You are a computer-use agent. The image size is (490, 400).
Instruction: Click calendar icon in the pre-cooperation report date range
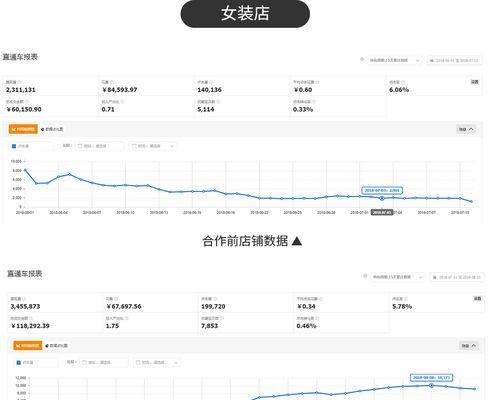(x=432, y=60)
